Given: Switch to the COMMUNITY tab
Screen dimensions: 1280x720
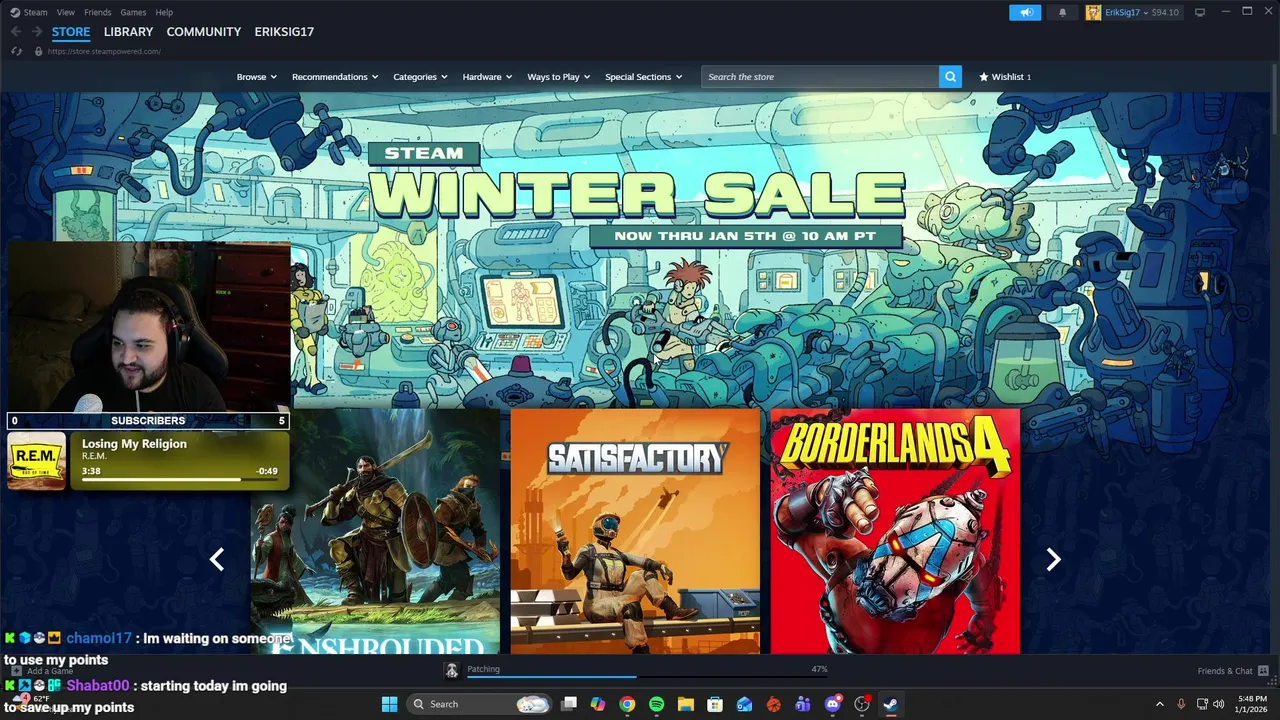Looking at the screenshot, I should point(204,32).
